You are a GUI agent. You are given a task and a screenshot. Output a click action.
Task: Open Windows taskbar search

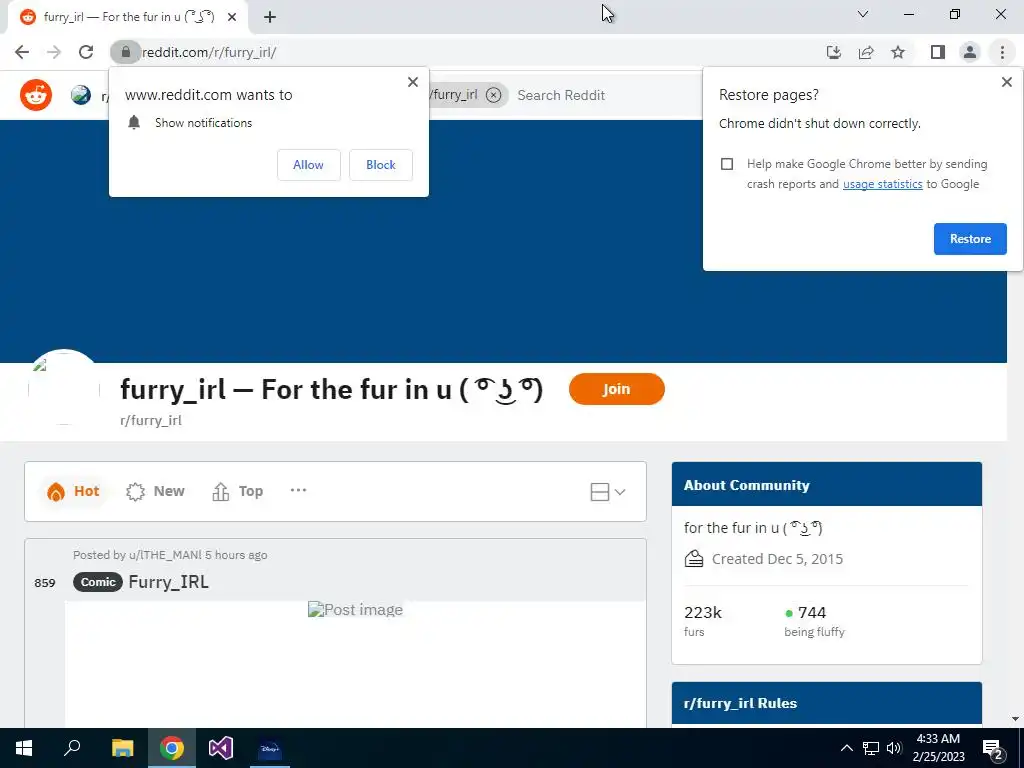(72, 748)
